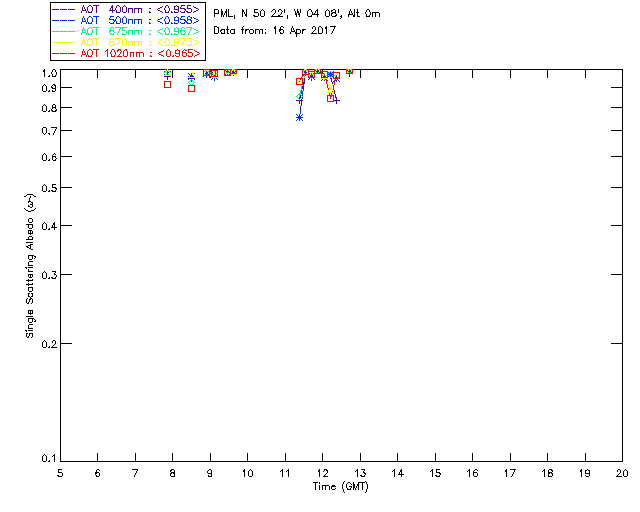
Task: Select the lone red square near 0.92 before 8
Action: 167,85
